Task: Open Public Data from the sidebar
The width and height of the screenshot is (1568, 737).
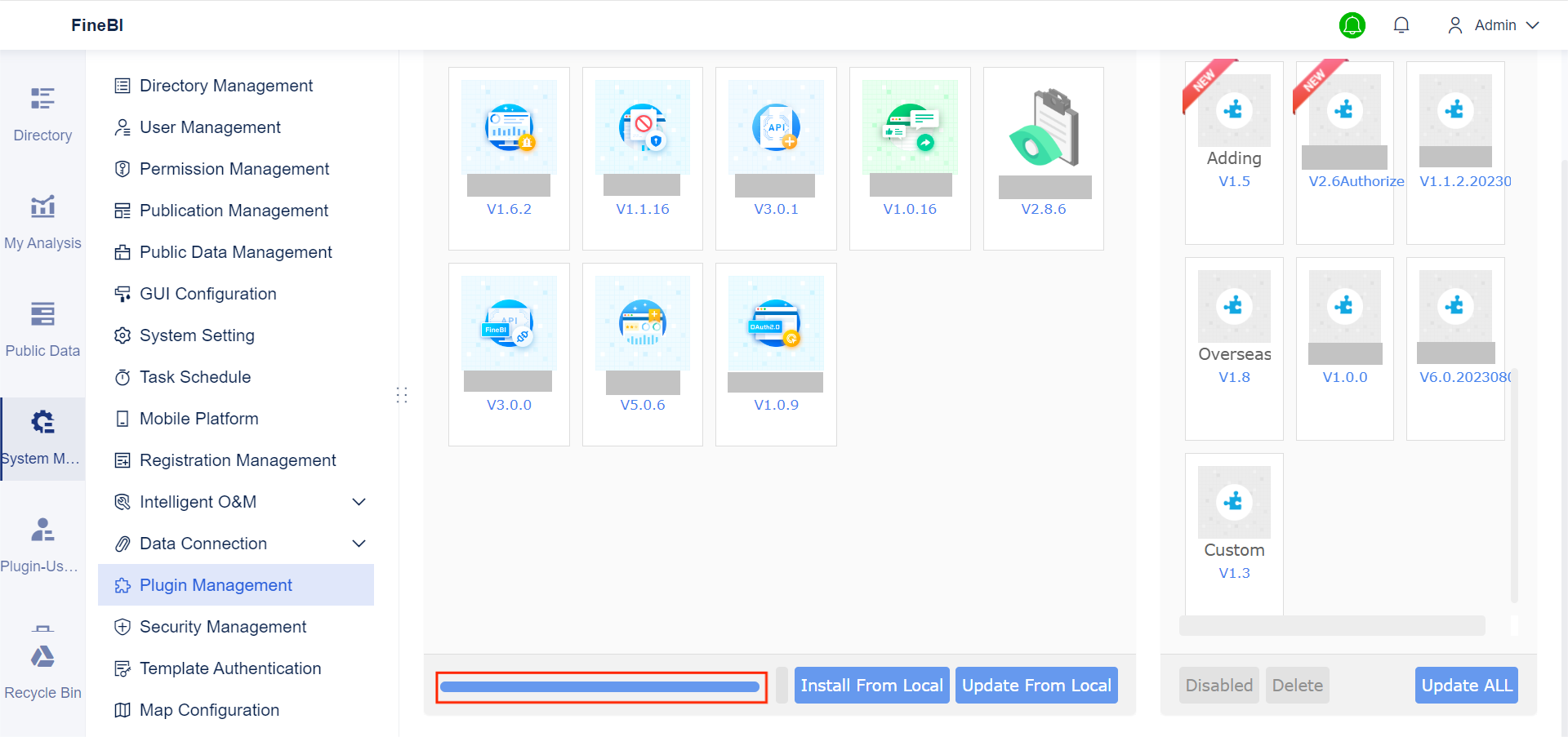Action: coord(42,326)
